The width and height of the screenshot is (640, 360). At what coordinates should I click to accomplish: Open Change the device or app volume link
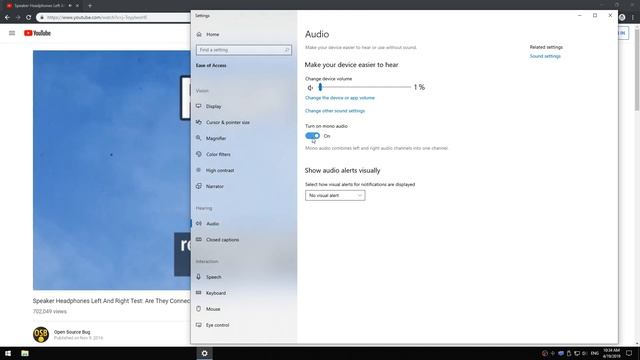point(340,98)
